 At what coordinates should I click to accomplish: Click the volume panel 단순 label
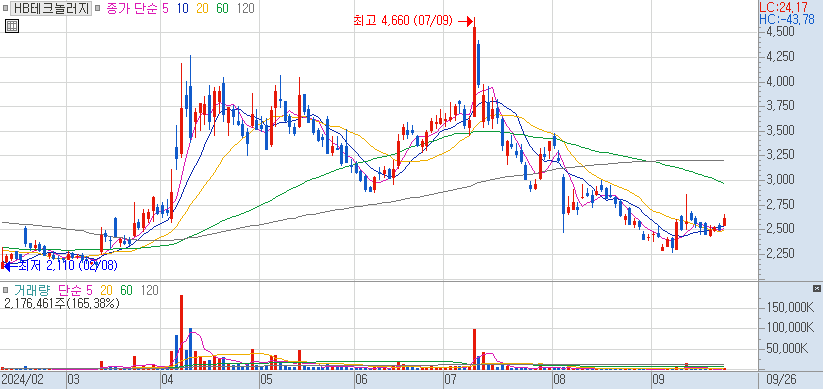[69, 290]
